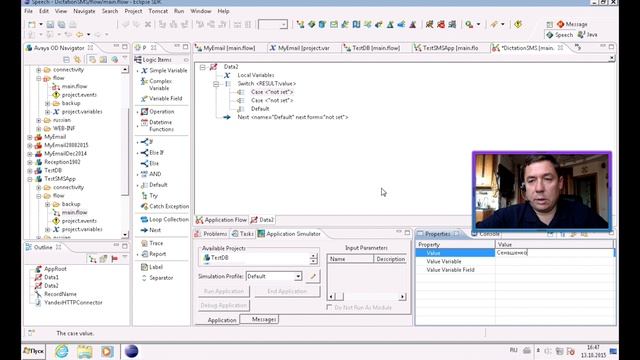Viewport: 640px width, 360px height.
Task: Select Simple Variable palette item
Action: click(164, 71)
